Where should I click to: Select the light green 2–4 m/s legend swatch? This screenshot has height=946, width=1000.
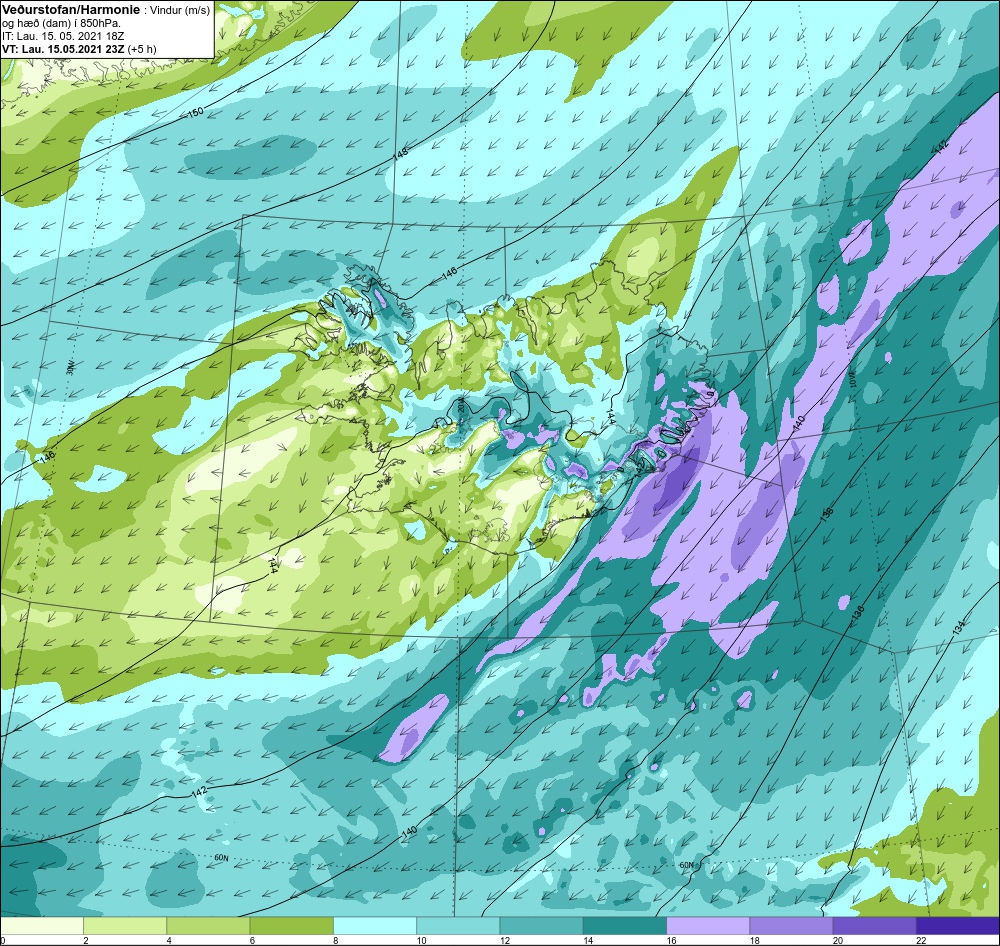125,925
